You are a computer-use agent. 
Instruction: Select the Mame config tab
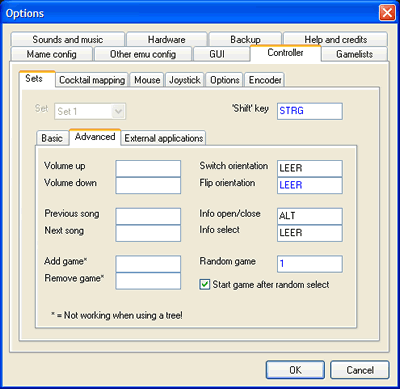[52, 54]
